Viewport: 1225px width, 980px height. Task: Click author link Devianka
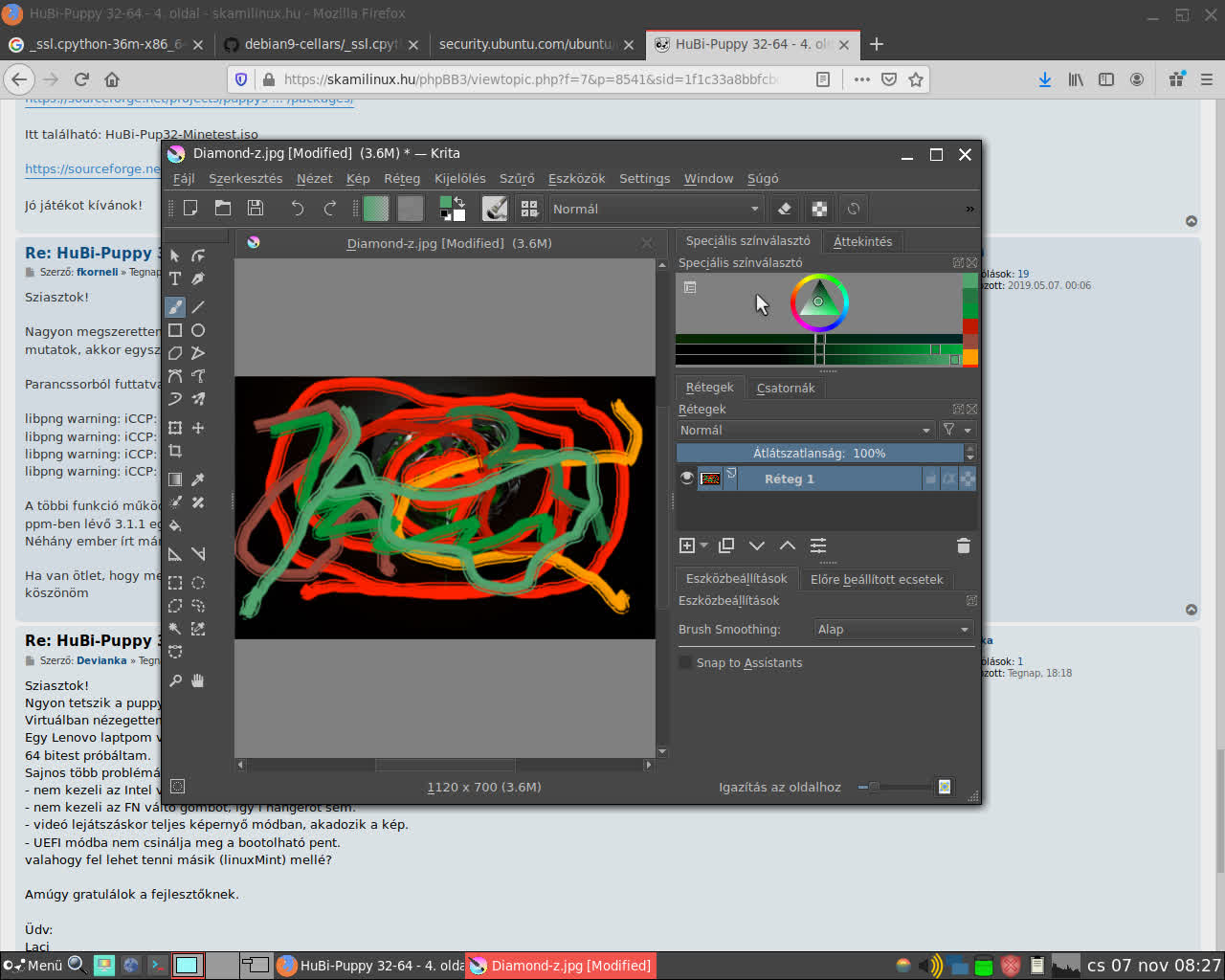(x=101, y=660)
